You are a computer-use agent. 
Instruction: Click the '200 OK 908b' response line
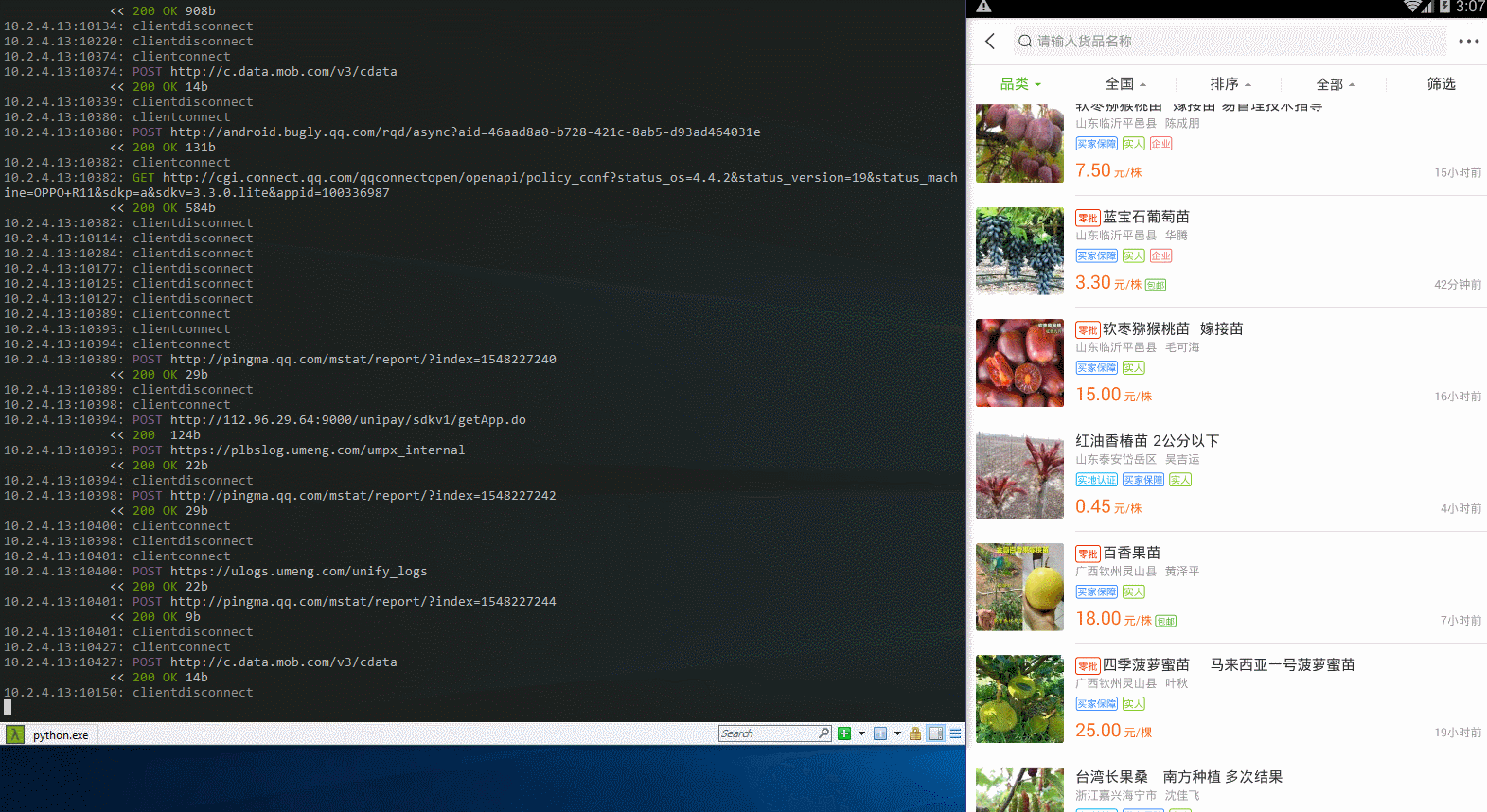point(163,11)
